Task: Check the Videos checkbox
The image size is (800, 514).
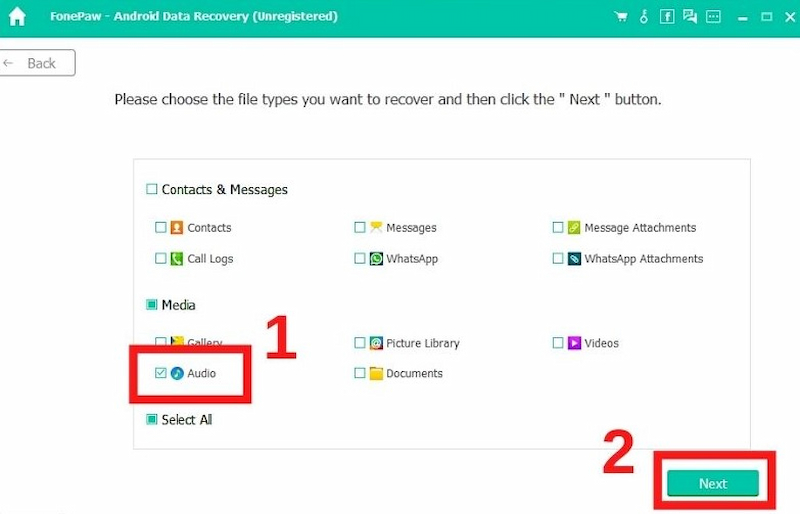Action: click(x=558, y=342)
